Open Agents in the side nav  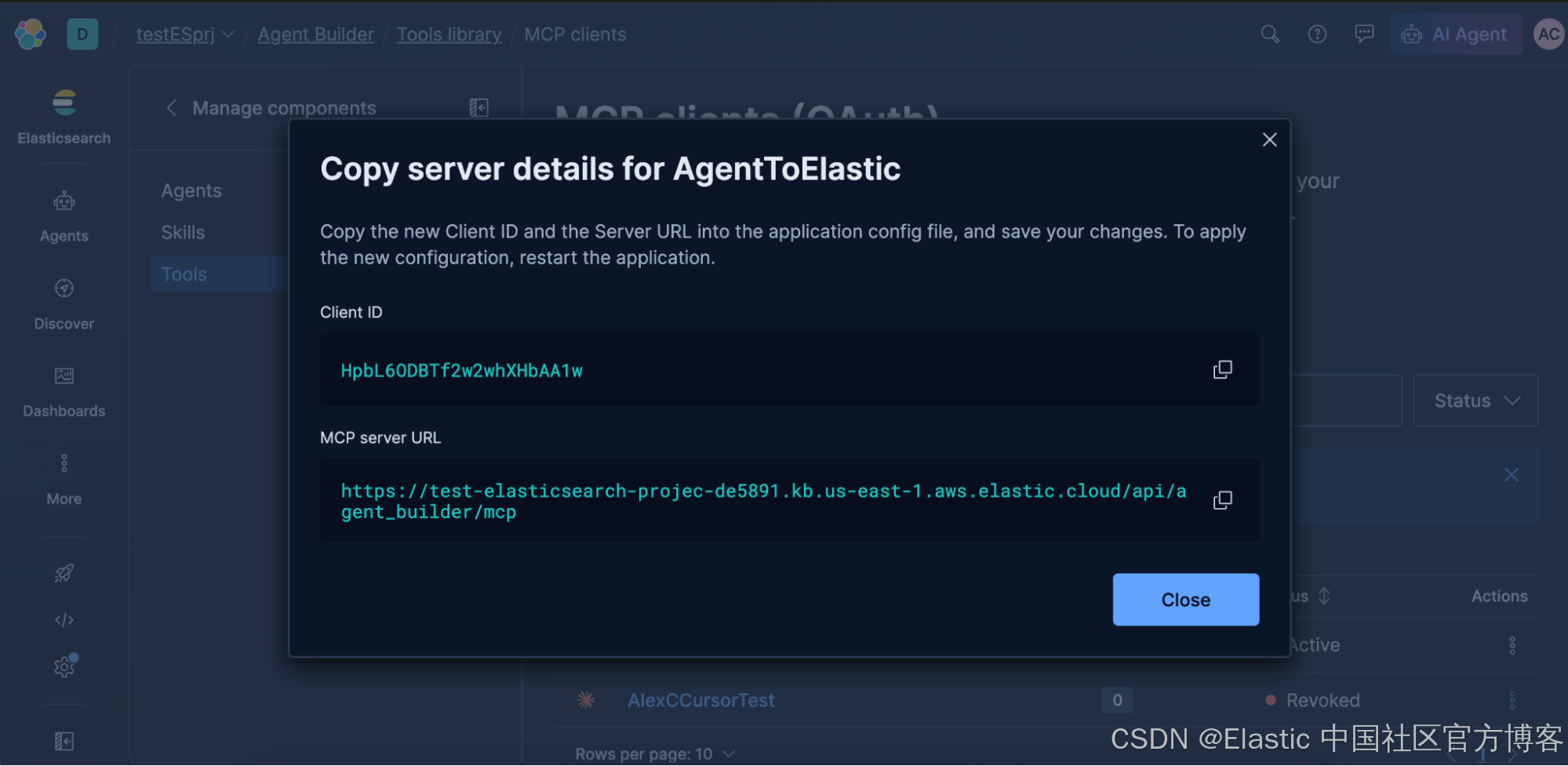[x=64, y=216]
